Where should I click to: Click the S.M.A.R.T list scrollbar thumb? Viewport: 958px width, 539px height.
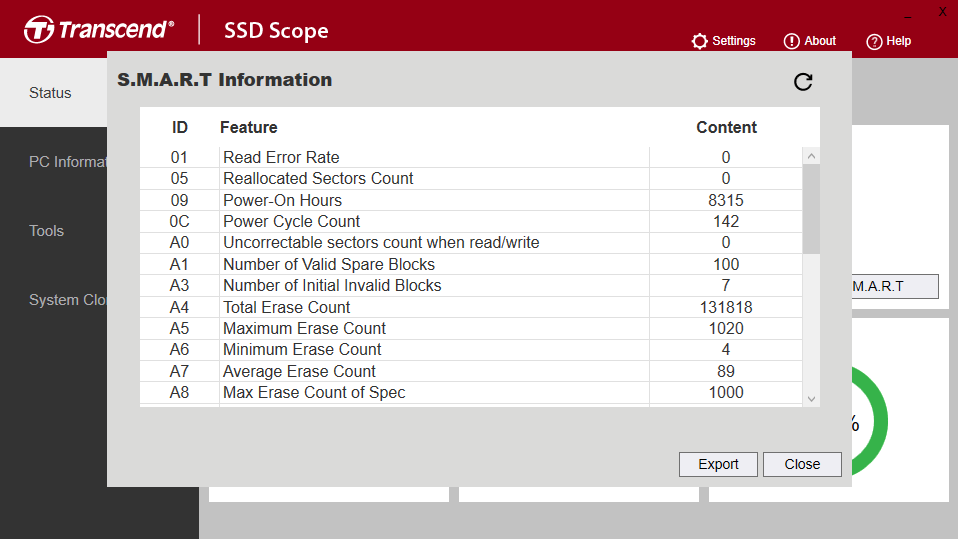[x=811, y=209]
